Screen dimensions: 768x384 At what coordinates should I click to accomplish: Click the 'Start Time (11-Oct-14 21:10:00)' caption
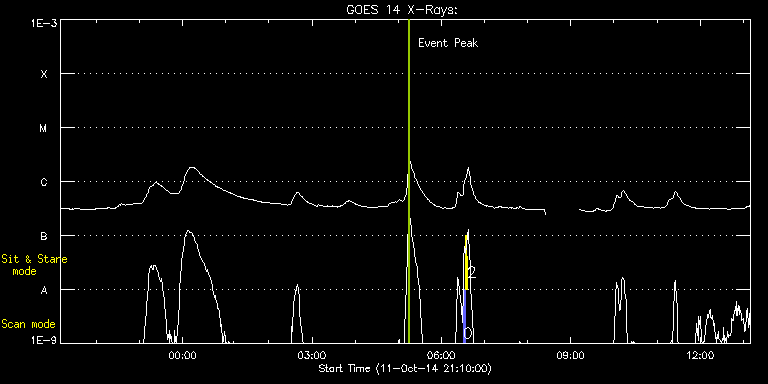pyautogui.click(x=406, y=368)
